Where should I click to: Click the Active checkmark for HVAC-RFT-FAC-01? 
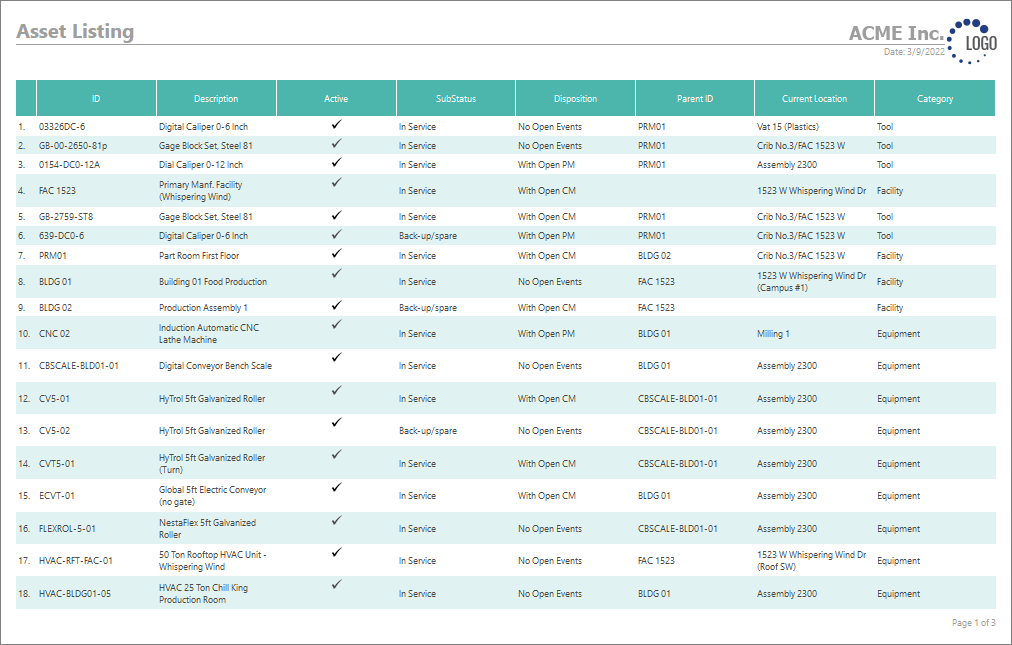pos(336,552)
